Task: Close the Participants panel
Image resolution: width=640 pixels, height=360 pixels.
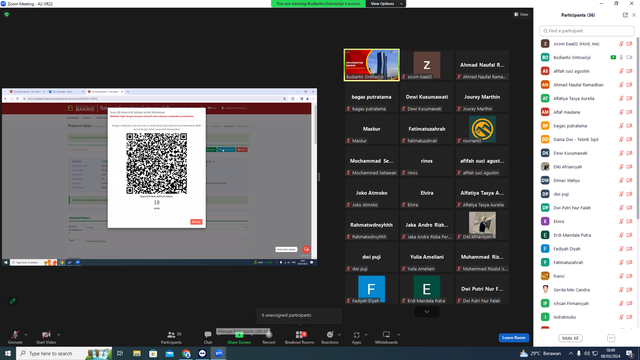Action: coord(634,15)
